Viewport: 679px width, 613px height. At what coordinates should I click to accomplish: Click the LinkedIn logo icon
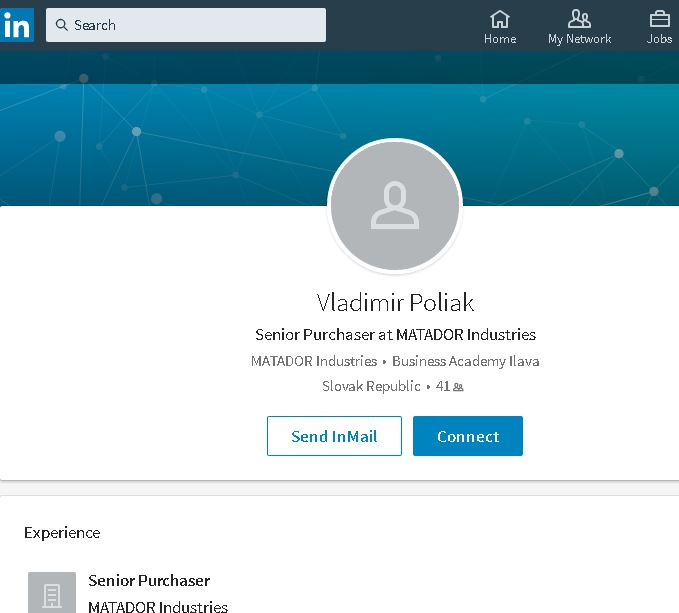[x=17, y=25]
